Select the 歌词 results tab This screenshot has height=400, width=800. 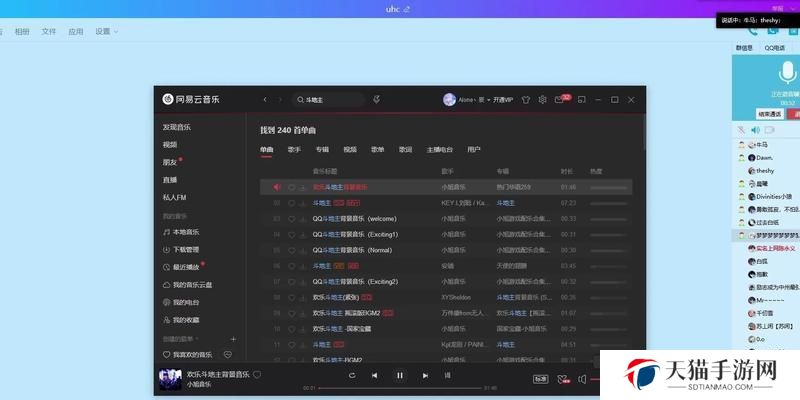pyautogui.click(x=406, y=149)
